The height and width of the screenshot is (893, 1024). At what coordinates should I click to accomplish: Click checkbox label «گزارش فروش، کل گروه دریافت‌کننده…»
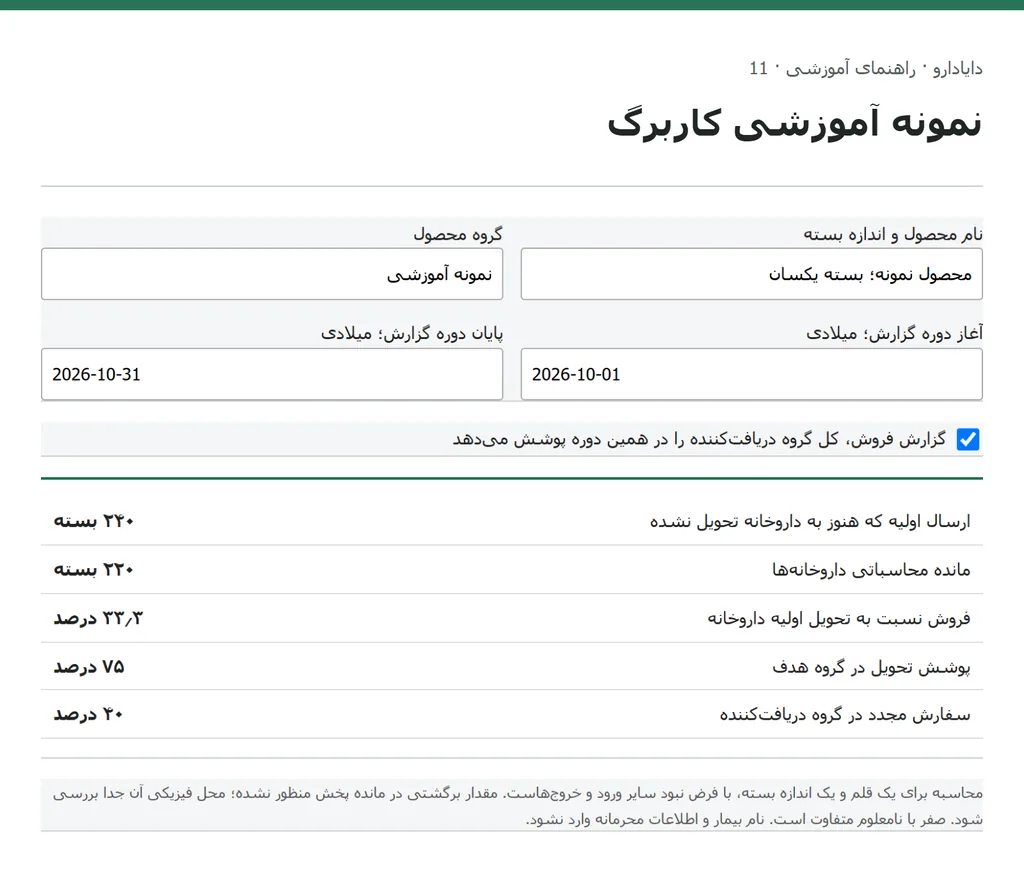coord(699,439)
